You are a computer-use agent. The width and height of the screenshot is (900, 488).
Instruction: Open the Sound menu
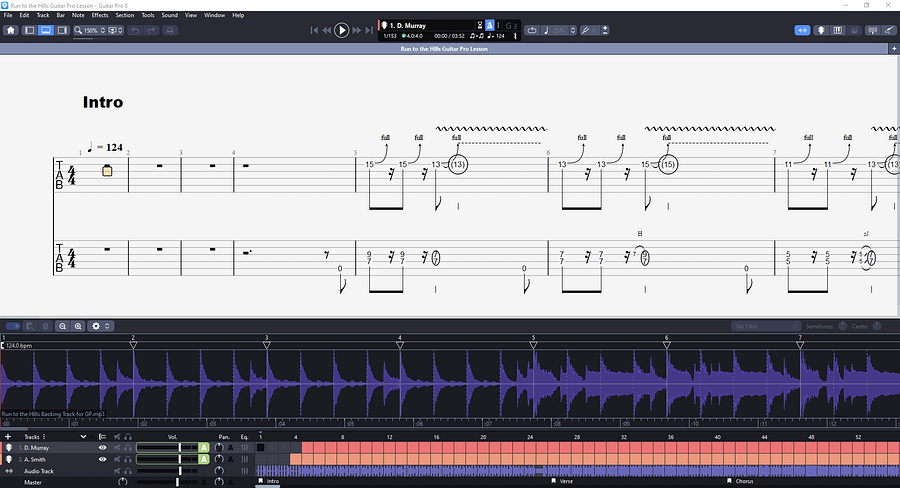pyautogui.click(x=169, y=16)
